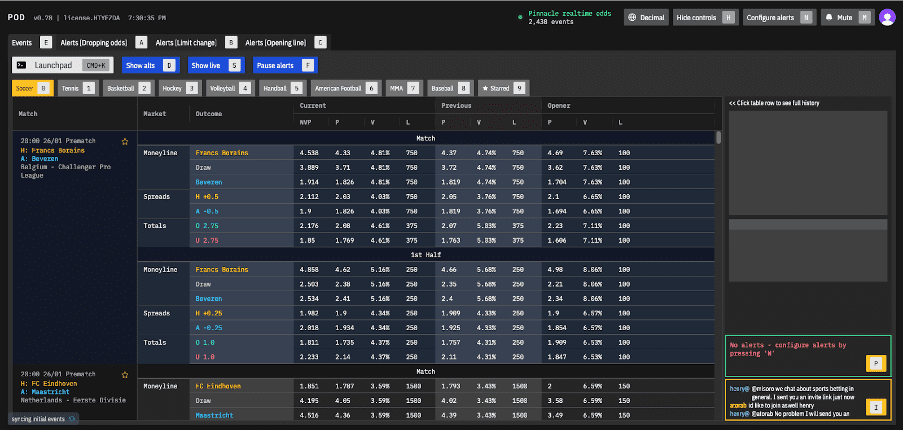Click the NVP column header

pos(305,122)
